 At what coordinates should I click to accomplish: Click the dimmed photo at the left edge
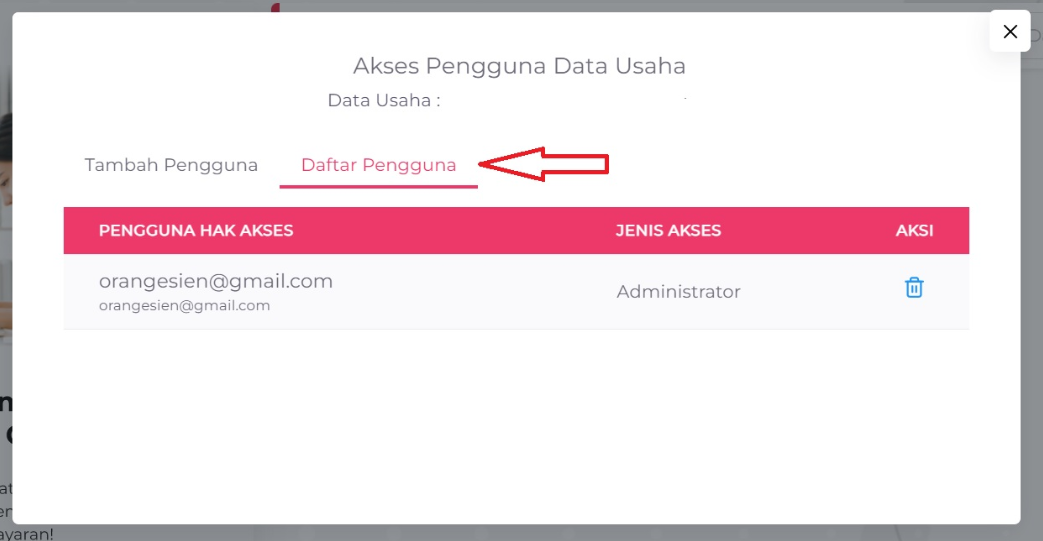point(5,200)
